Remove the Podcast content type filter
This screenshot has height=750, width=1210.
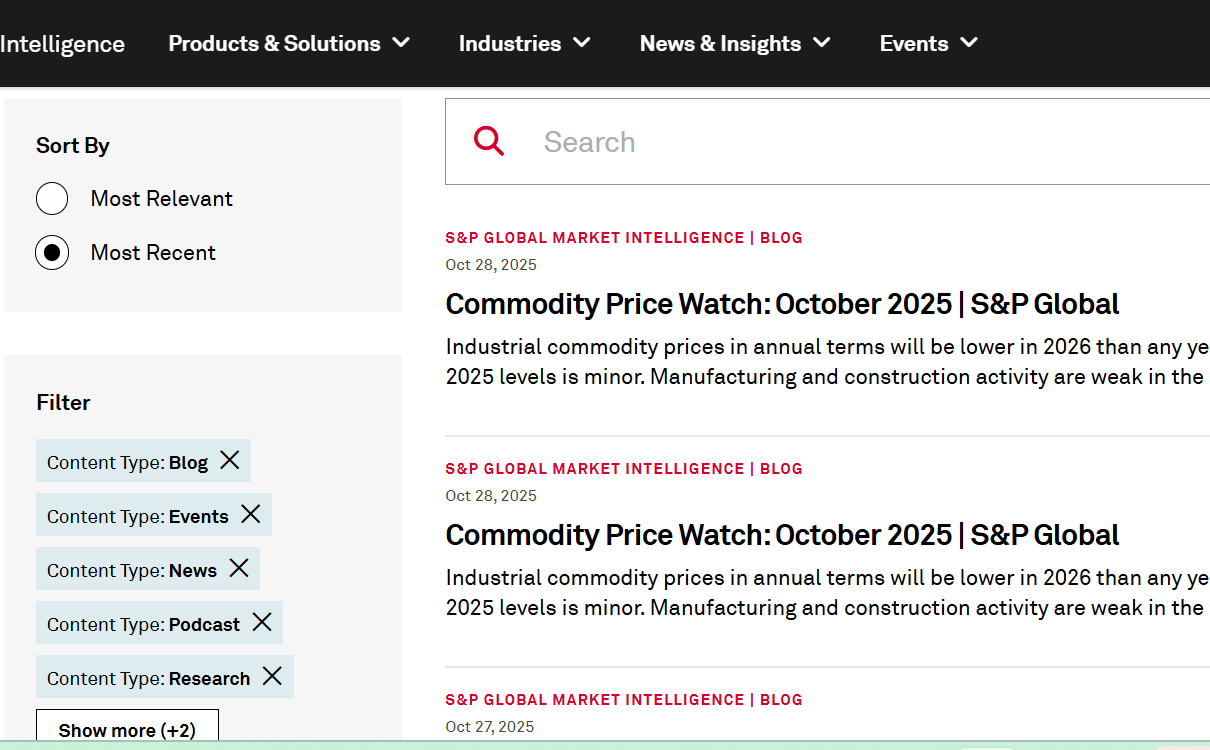point(262,622)
